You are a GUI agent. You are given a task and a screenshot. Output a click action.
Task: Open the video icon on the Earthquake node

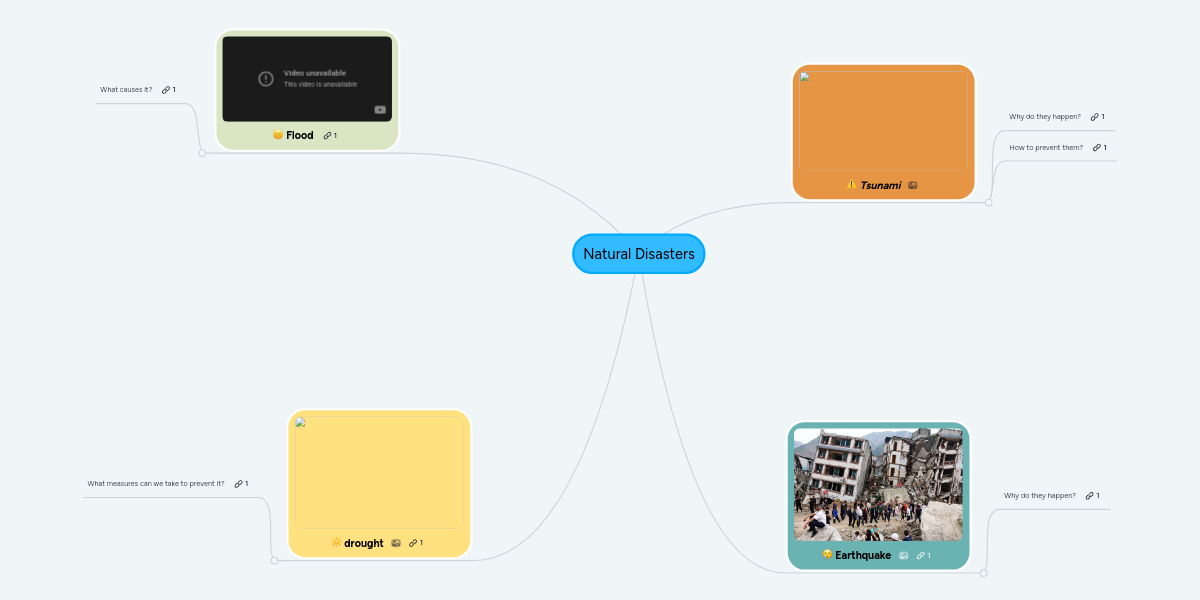[x=903, y=555]
